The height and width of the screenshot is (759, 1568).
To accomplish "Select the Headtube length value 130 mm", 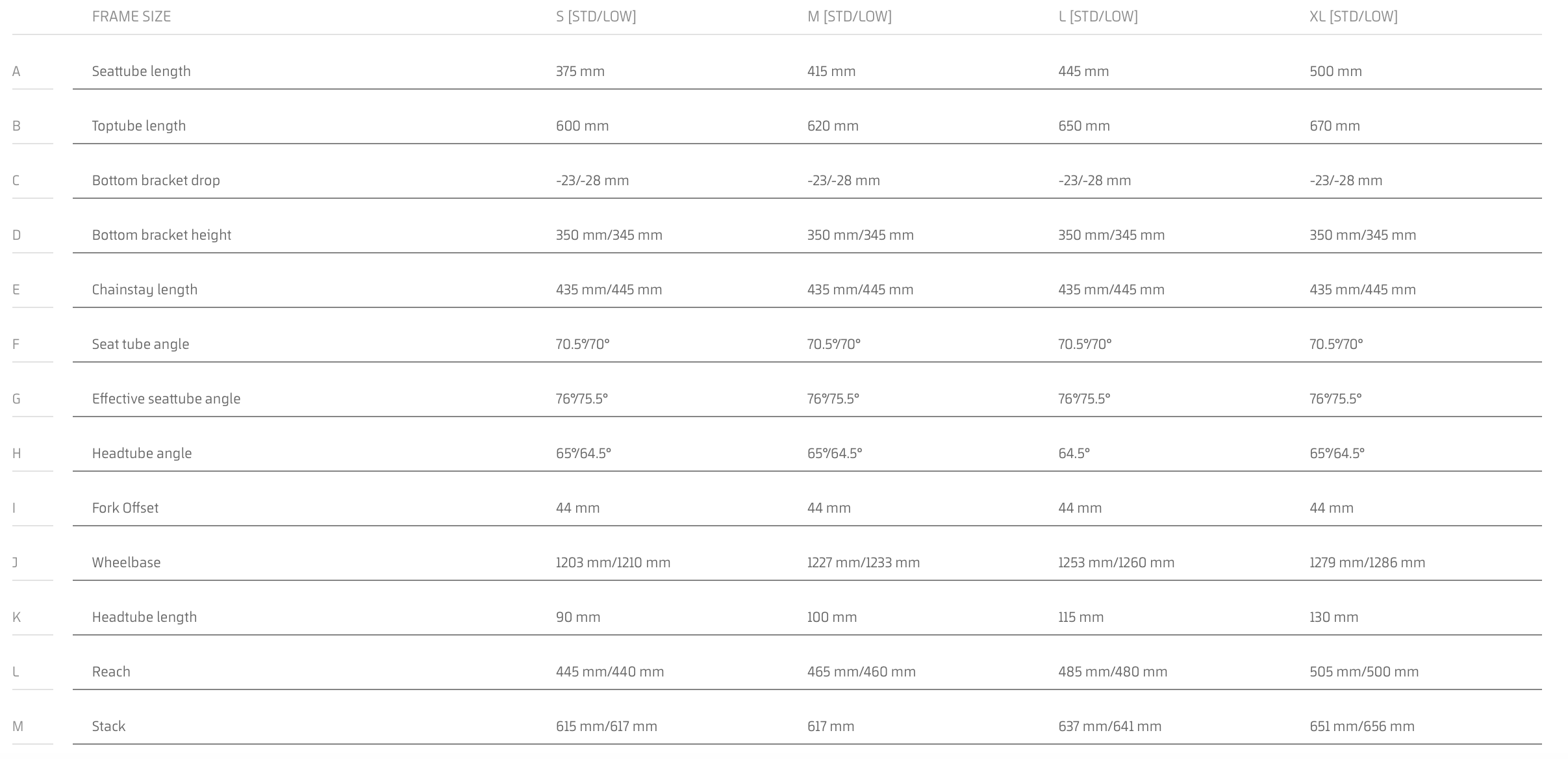I will [1334, 617].
